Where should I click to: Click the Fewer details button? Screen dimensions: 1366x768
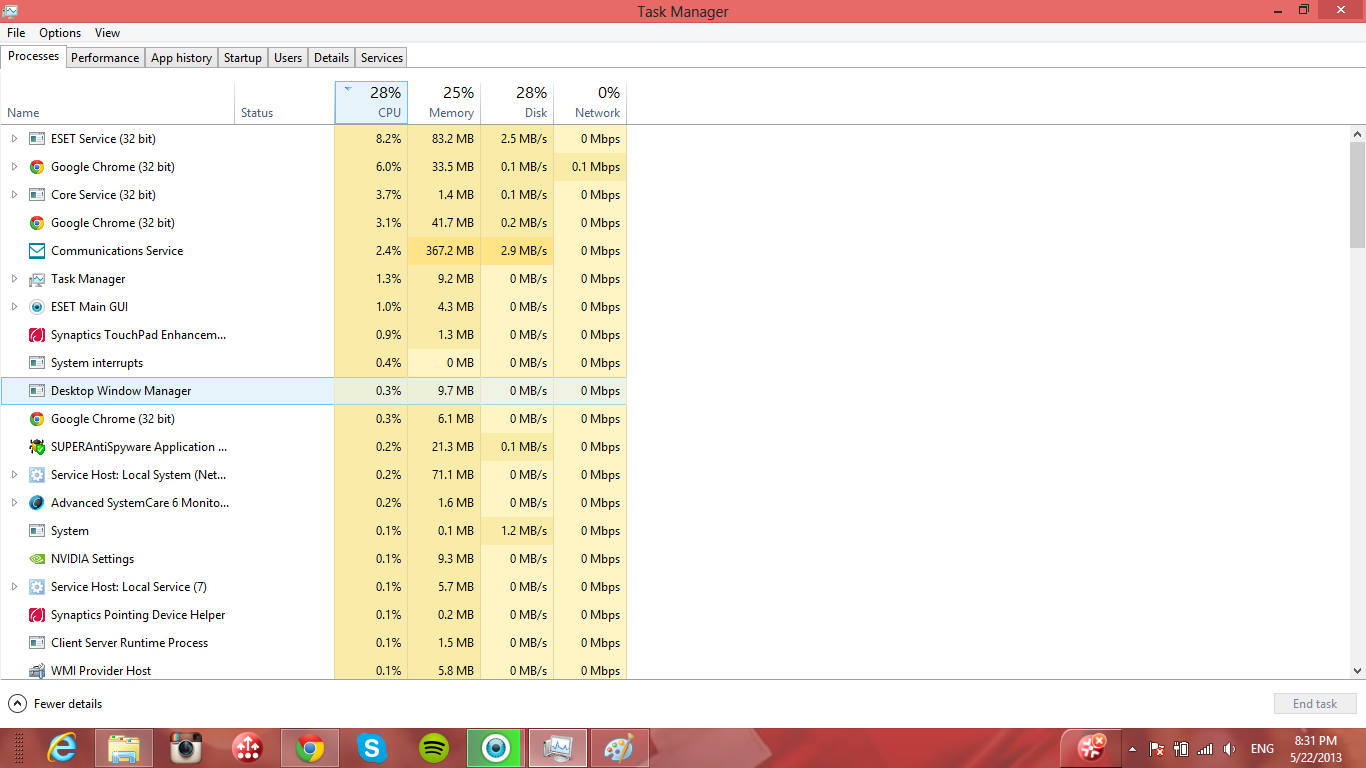[55, 704]
